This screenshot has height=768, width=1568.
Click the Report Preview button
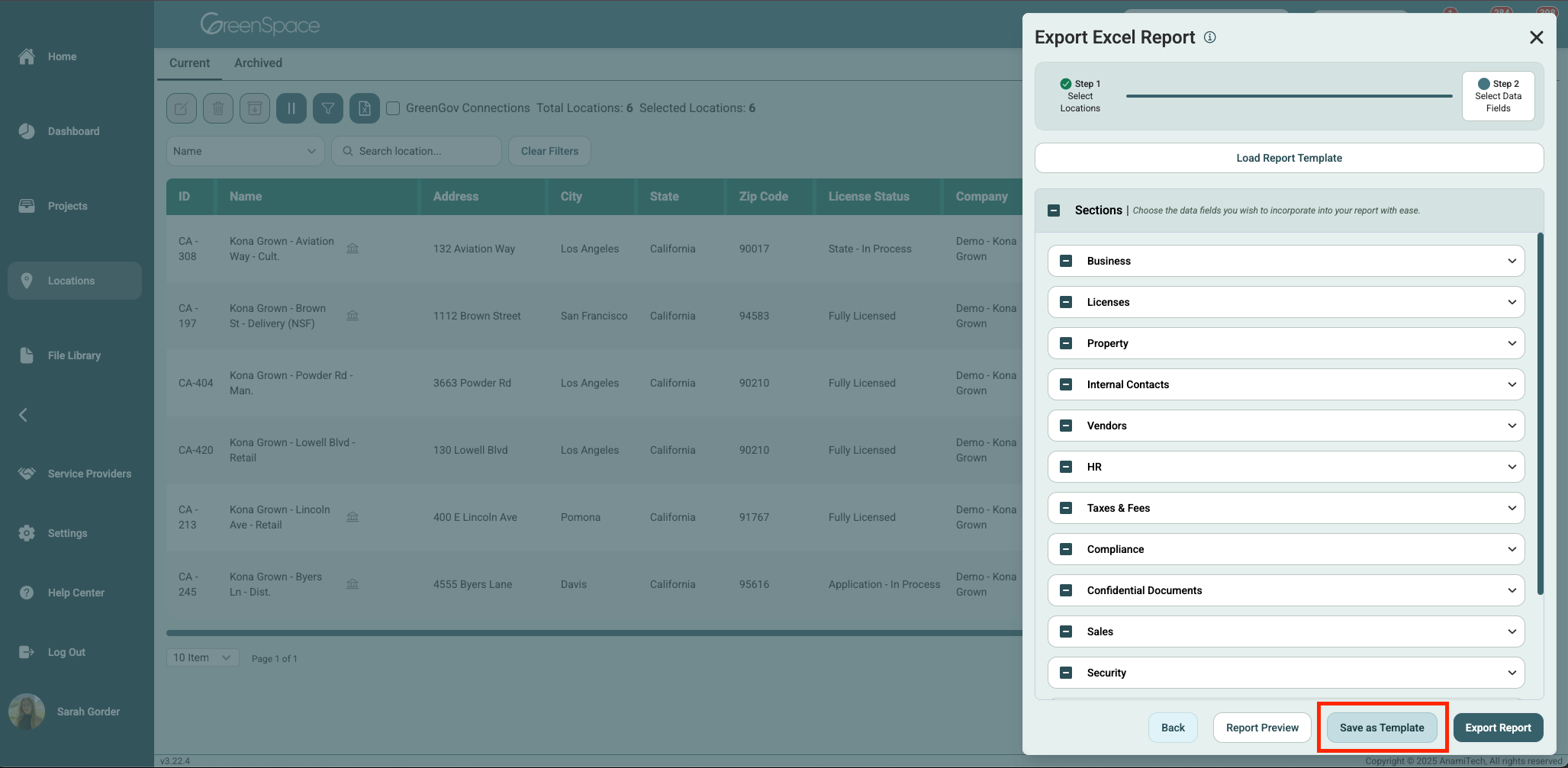pyautogui.click(x=1262, y=728)
